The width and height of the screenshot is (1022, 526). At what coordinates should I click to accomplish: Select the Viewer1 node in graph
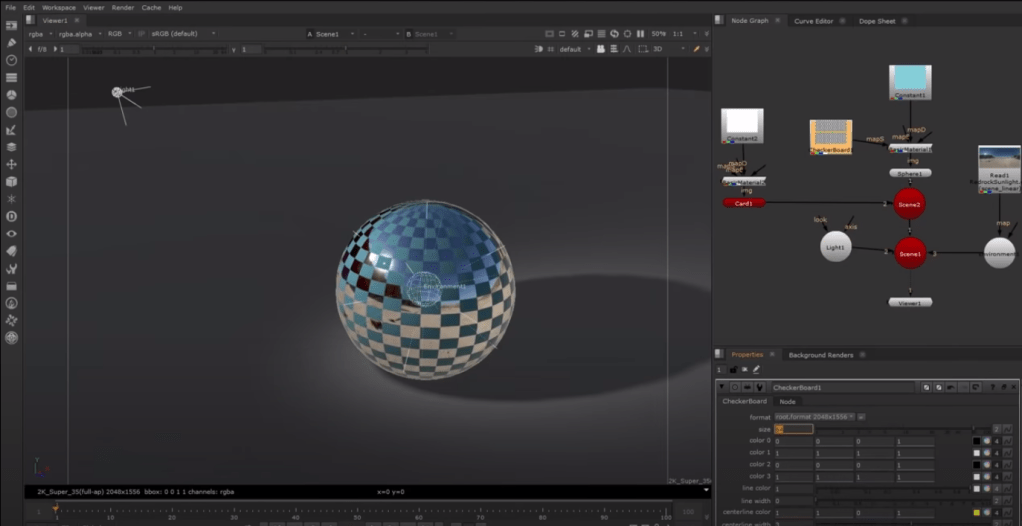click(910, 302)
